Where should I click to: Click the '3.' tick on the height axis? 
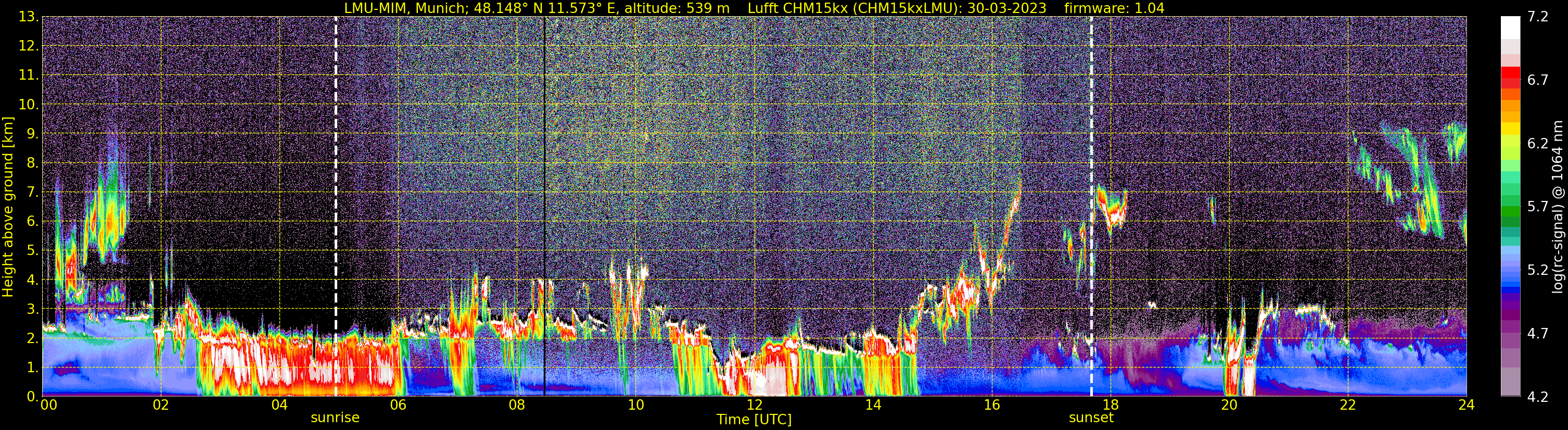pos(33,309)
